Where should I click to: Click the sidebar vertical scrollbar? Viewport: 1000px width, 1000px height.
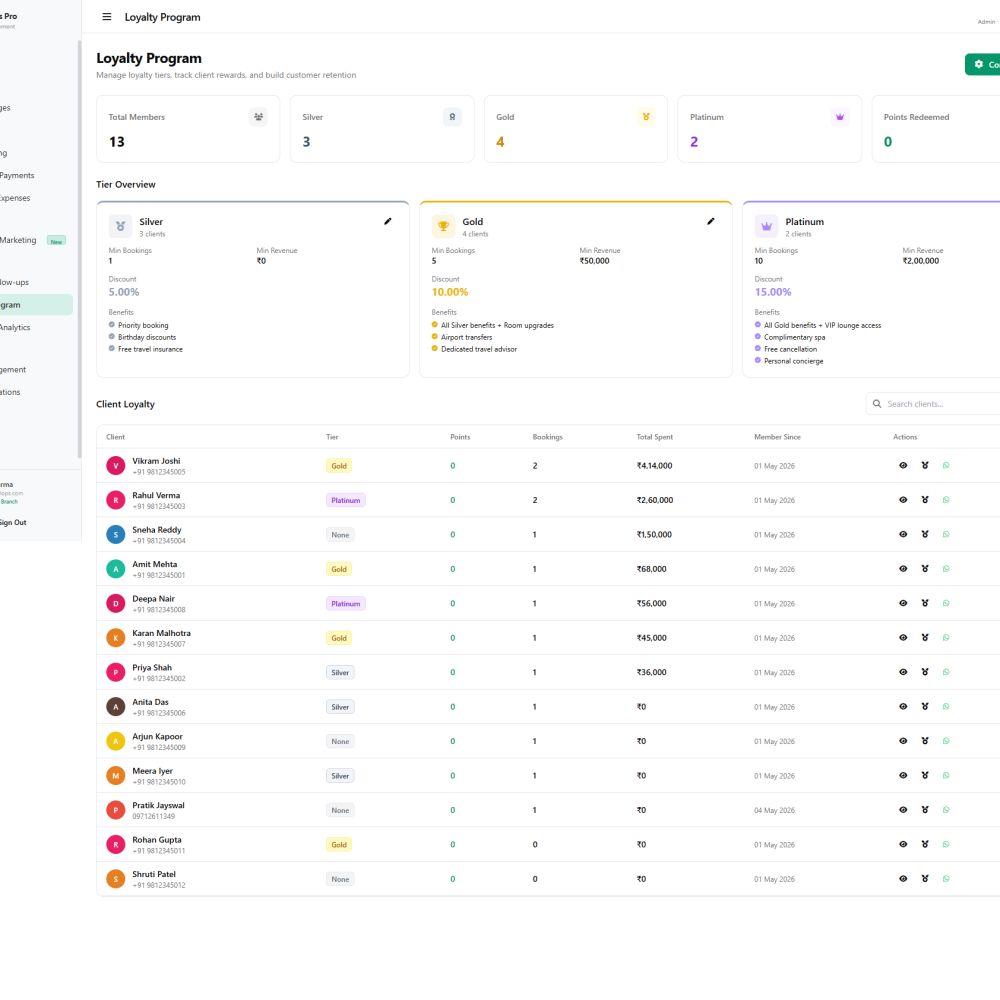(79, 249)
